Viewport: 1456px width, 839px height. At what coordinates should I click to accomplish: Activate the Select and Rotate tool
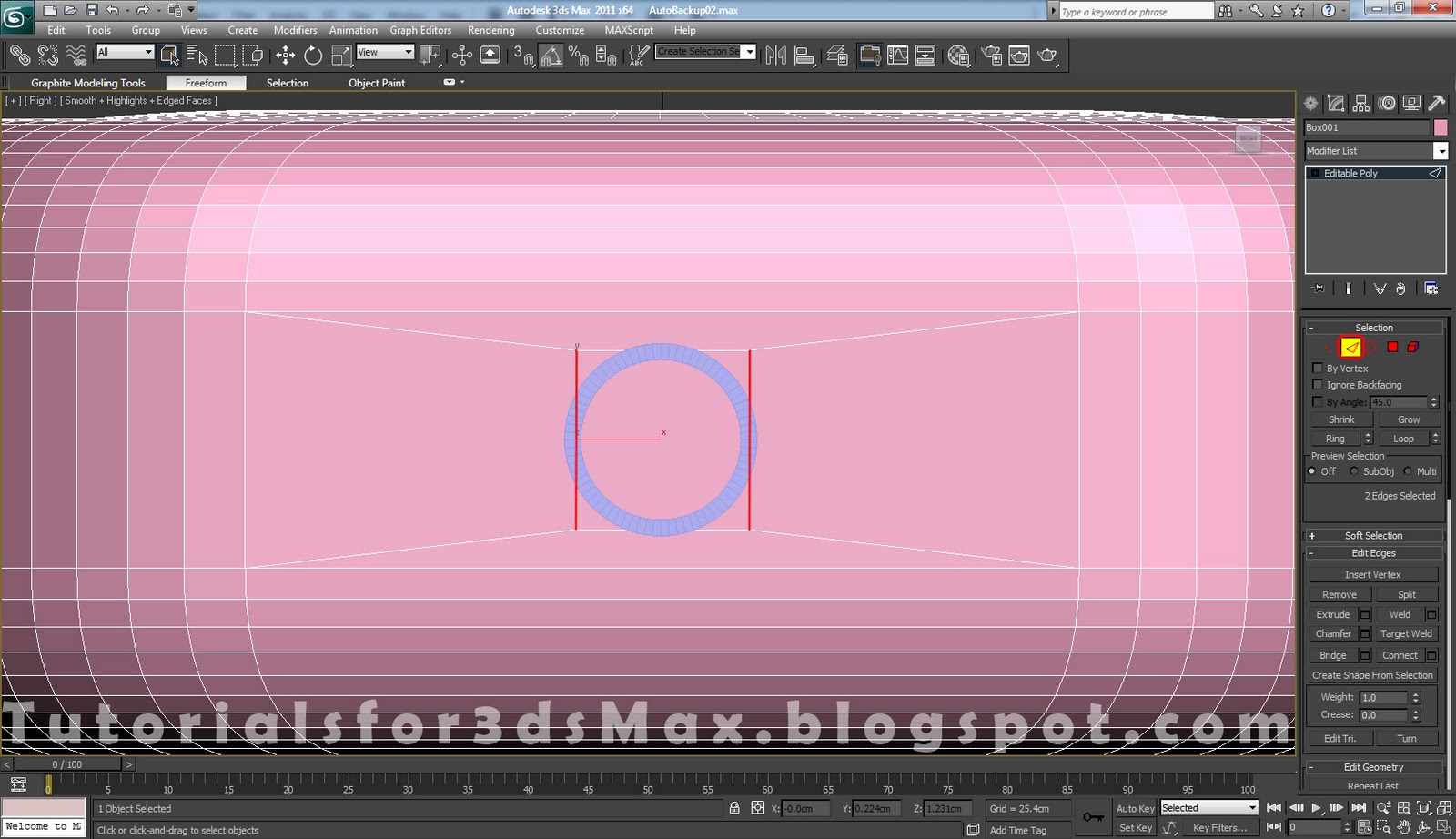[313, 55]
